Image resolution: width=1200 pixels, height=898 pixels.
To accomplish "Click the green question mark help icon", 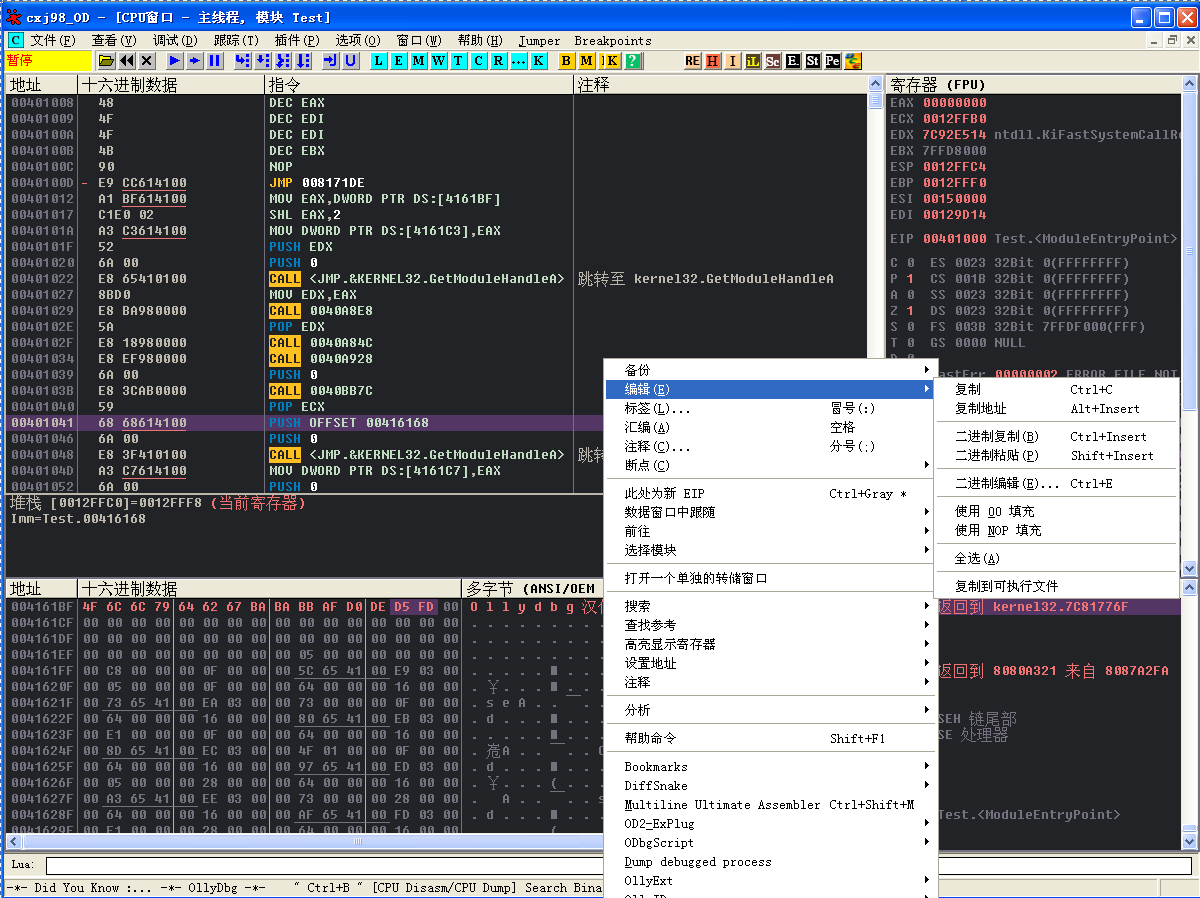I will (x=633, y=61).
